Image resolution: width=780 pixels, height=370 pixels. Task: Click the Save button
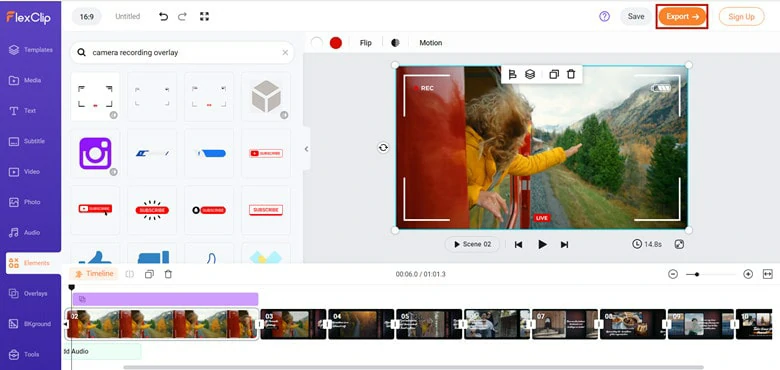click(x=636, y=16)
